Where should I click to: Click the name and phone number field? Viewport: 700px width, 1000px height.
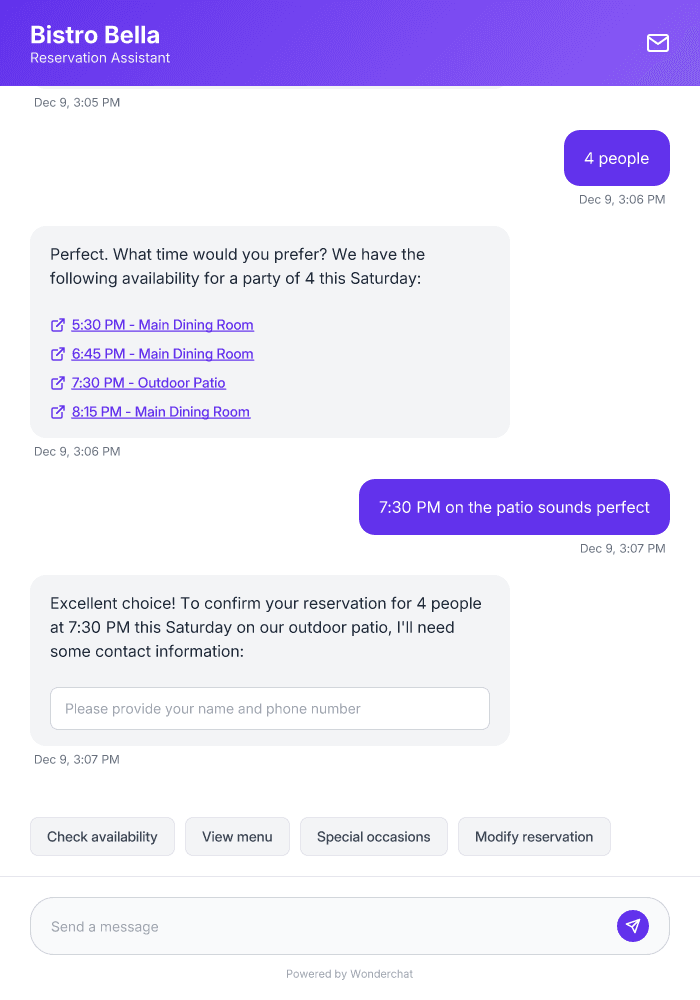click(x=270, y=708)
